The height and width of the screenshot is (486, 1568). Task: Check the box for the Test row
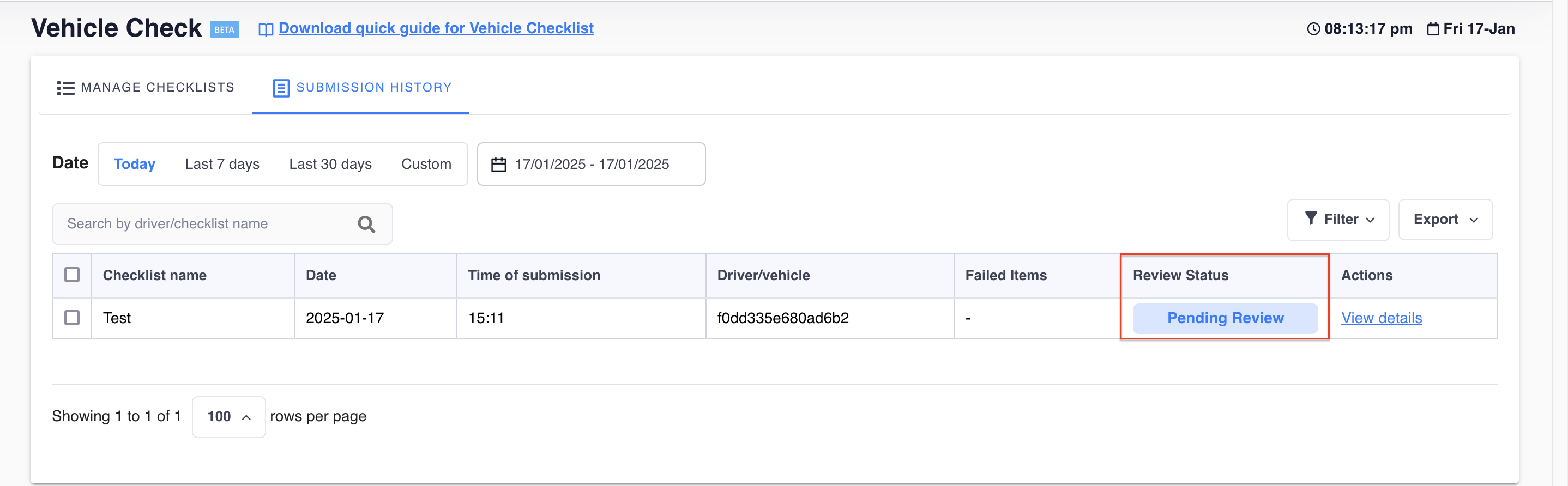tap(72, 318)
